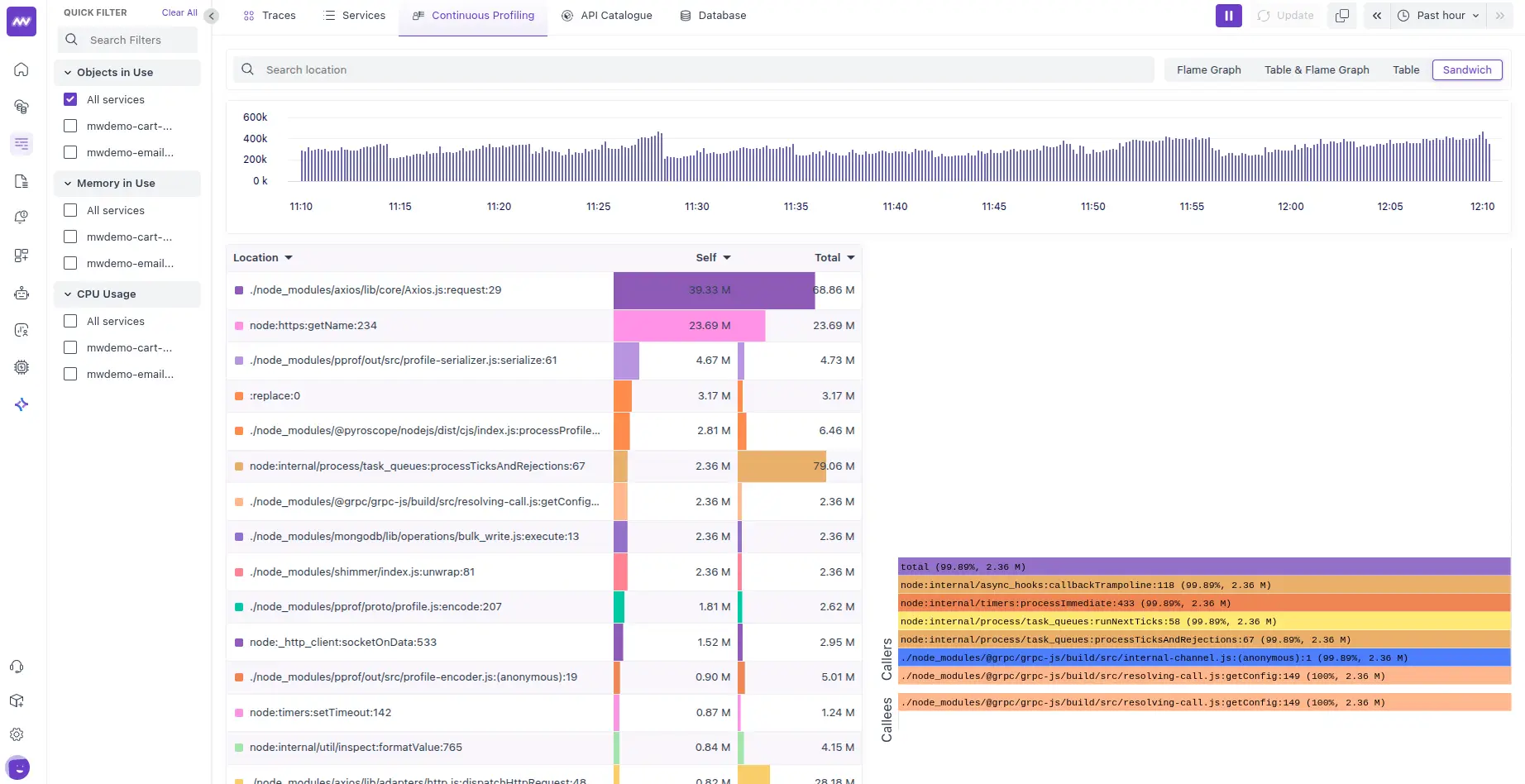Image resolution: width=1525 pixels, height=784 pixels.
Task: Open the RUM user monitoring sidebar icon
Action: 21,329
